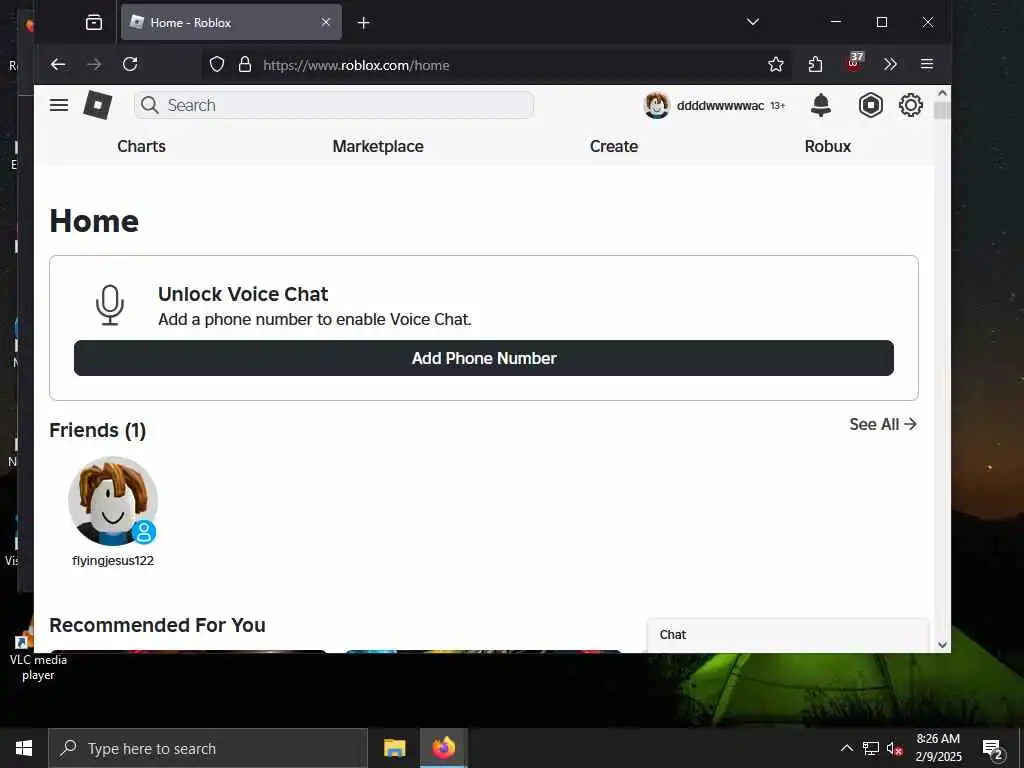Open the Action Center notifications icon
Image resolution: width=1024 pixels, height=768 pixels.
pyautogui.click(x=993, y=749)
